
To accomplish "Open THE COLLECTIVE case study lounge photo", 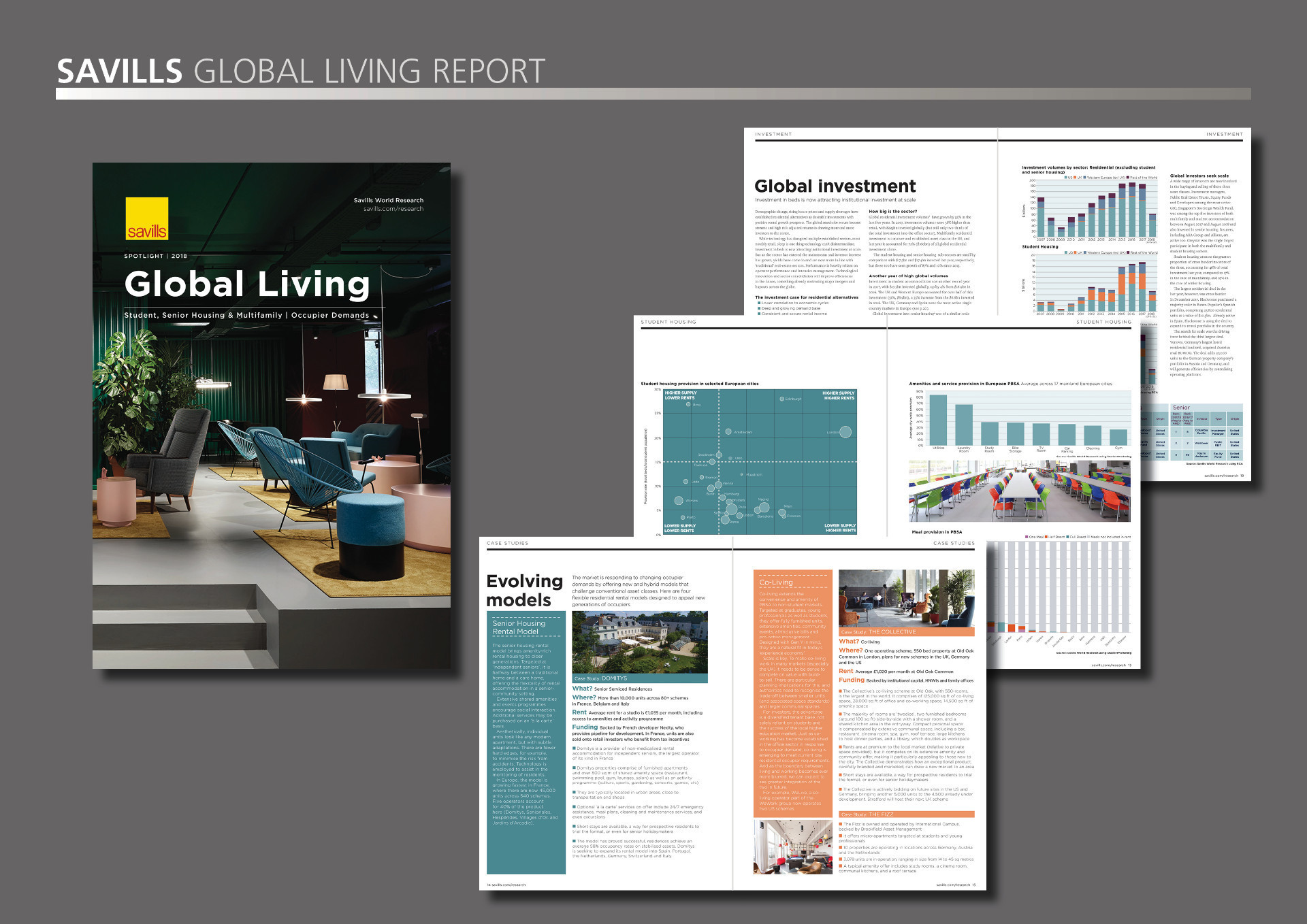I will click(906, 598).
